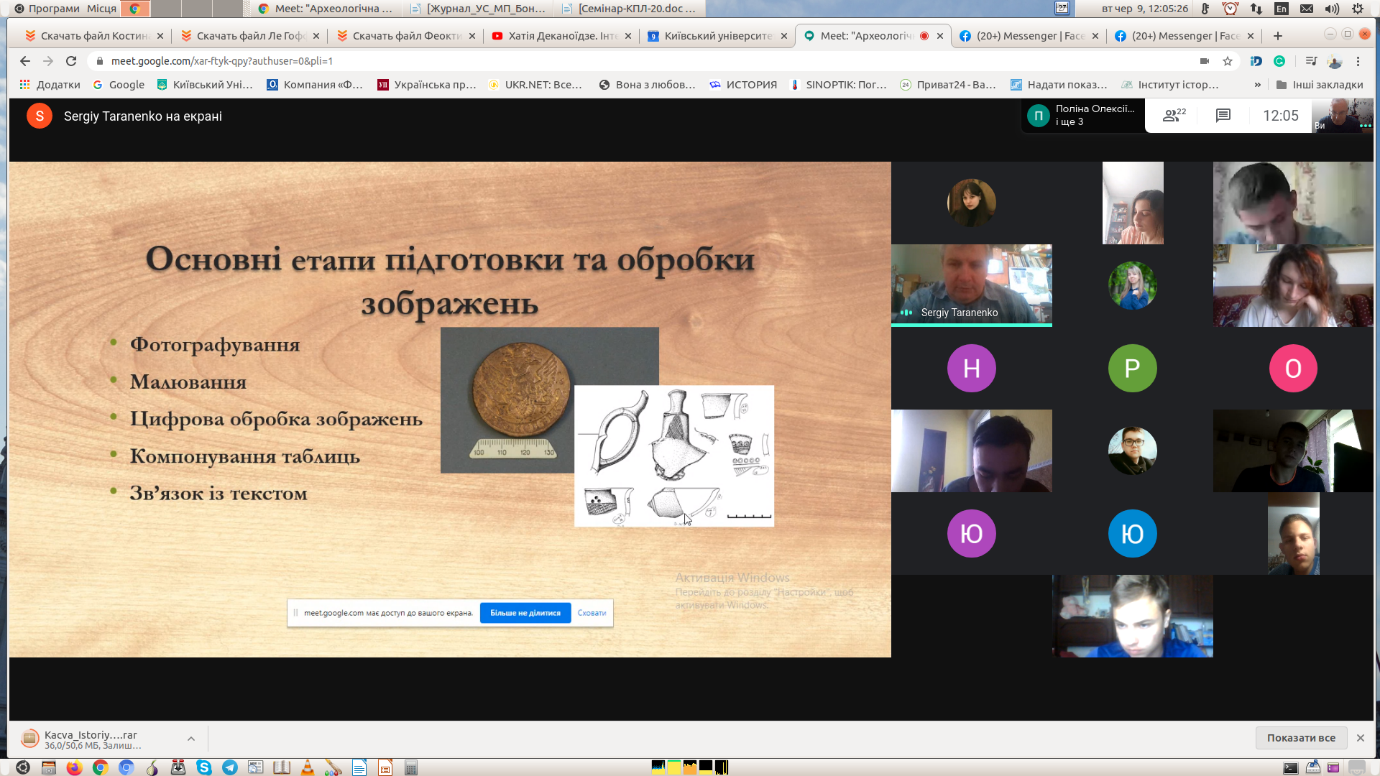Bookmark this page with the star icon

1227,61
